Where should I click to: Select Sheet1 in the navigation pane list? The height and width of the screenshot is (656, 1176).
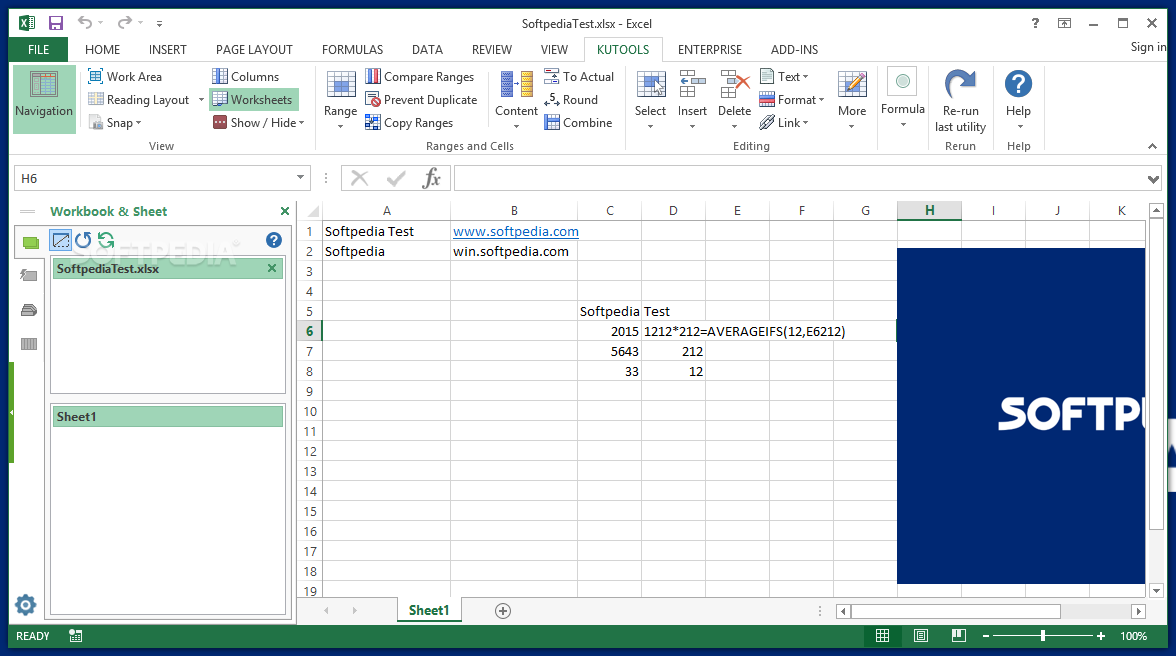[x=168, y=417]
